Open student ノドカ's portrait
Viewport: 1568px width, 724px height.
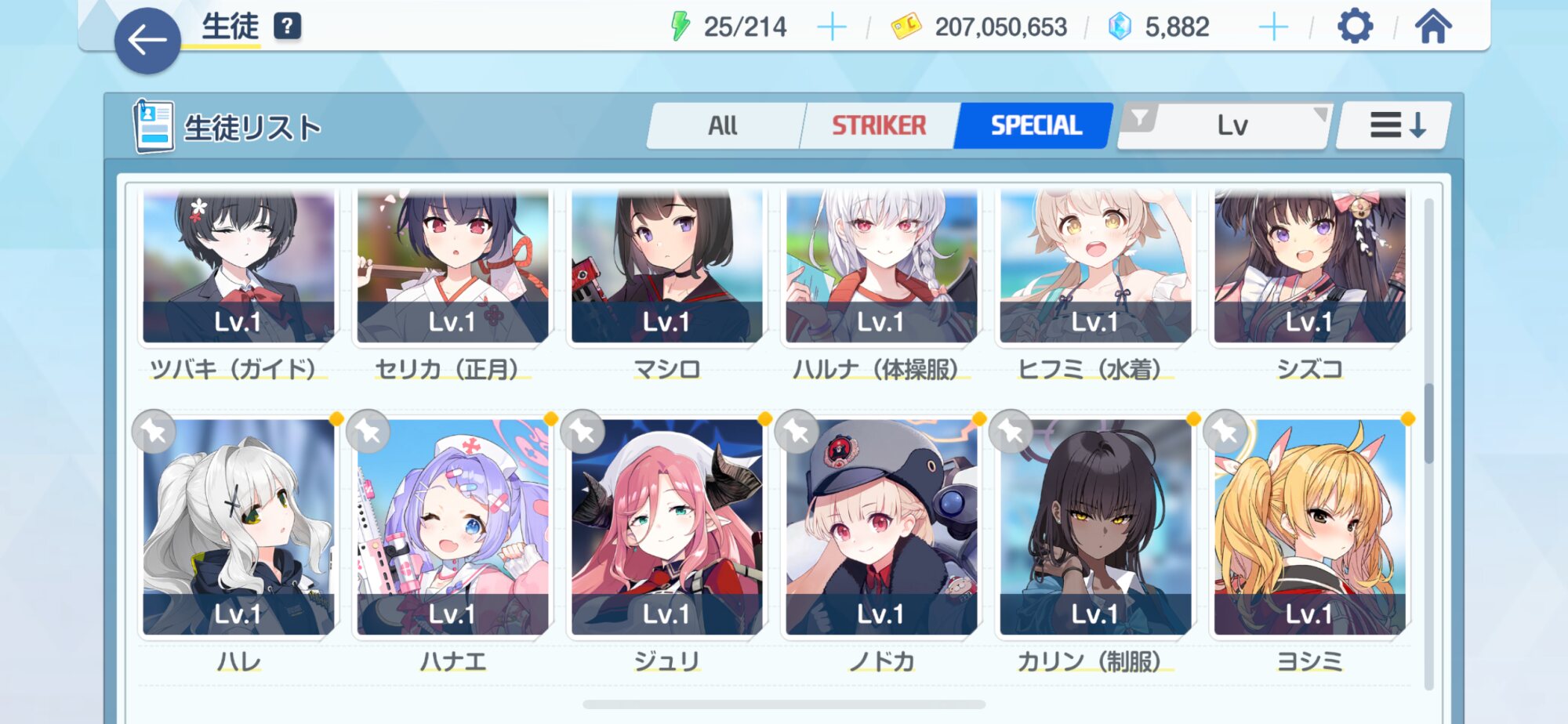[x=881, y=527]
